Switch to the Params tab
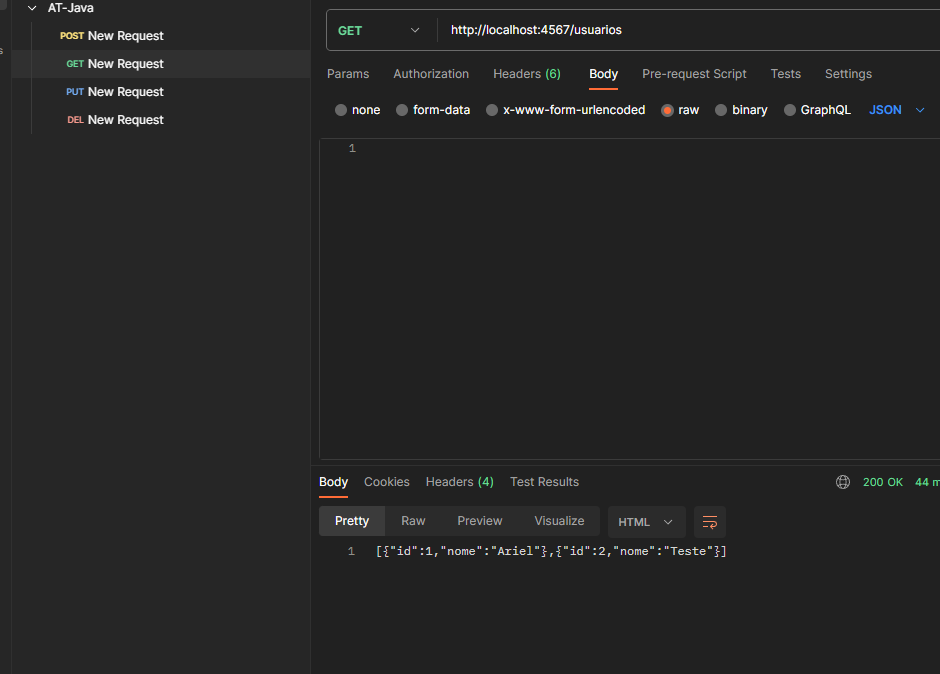 point(348,74)
